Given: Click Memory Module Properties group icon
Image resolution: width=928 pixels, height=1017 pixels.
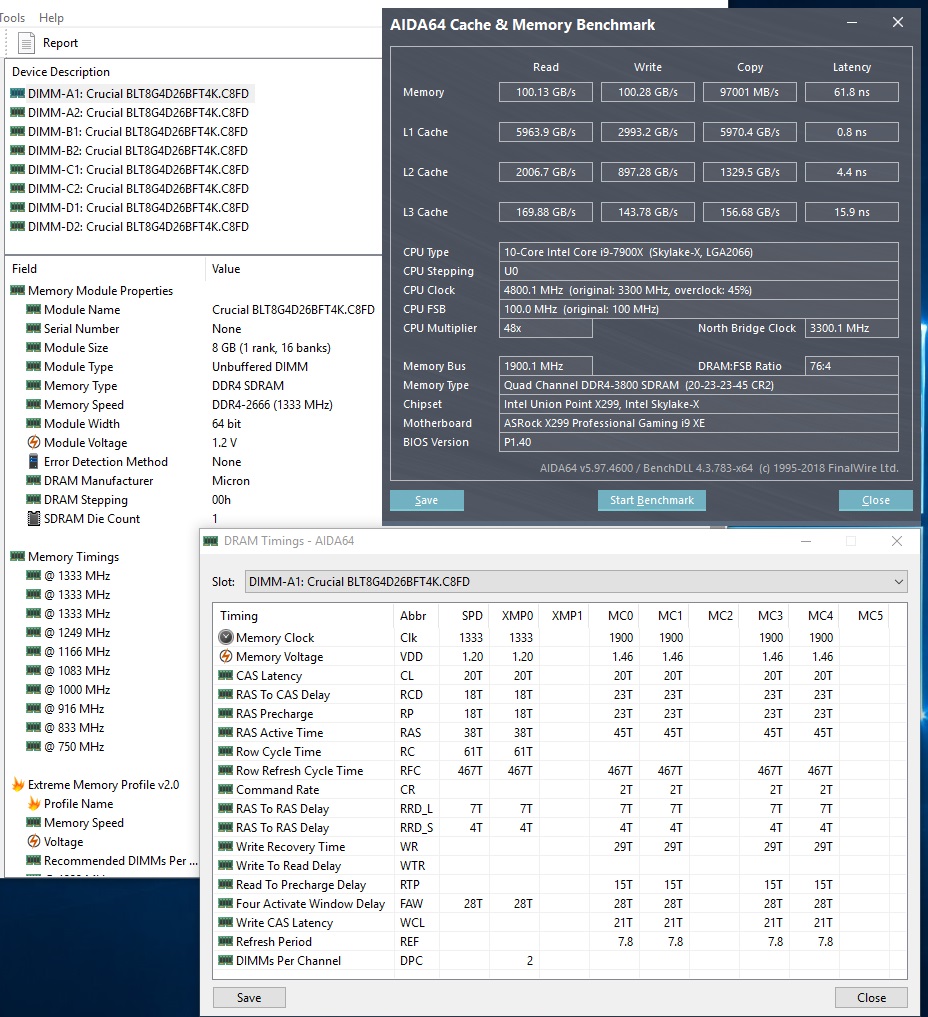Looking at the screenshot, I should point(18,291).
